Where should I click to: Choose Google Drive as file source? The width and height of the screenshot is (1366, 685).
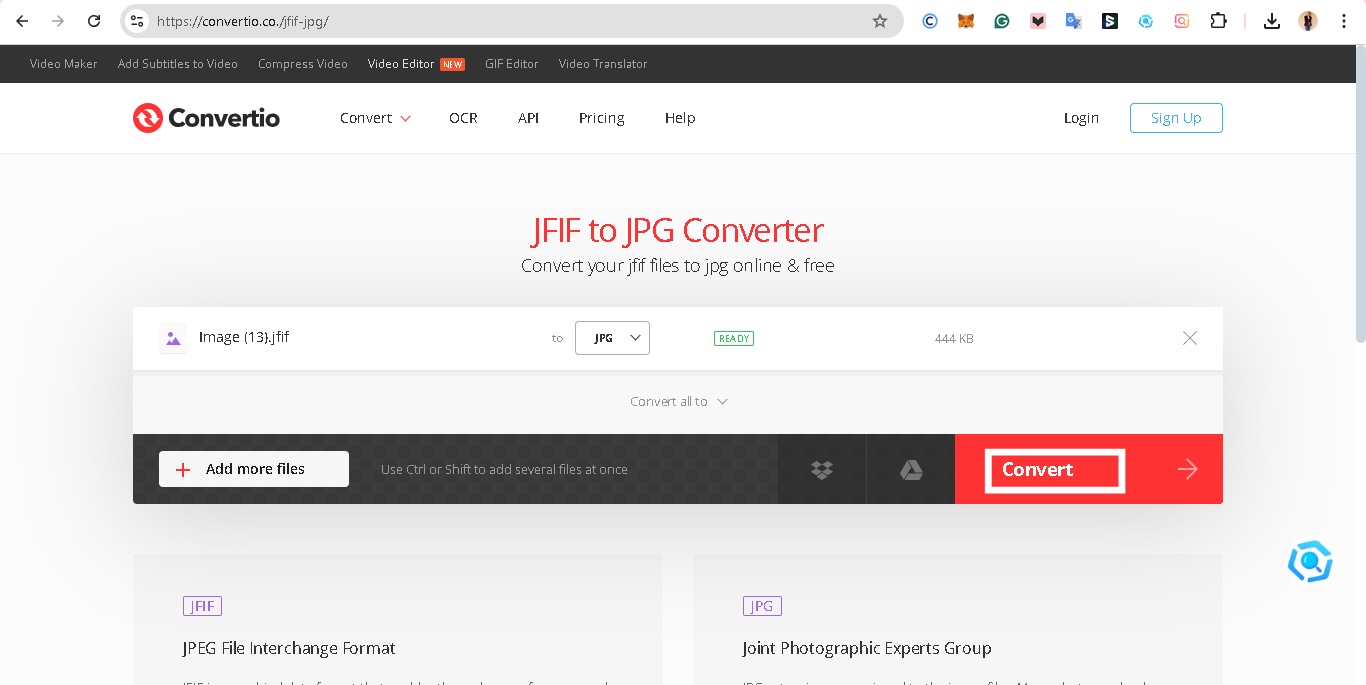pyautogui.click(x=910, y=469)
